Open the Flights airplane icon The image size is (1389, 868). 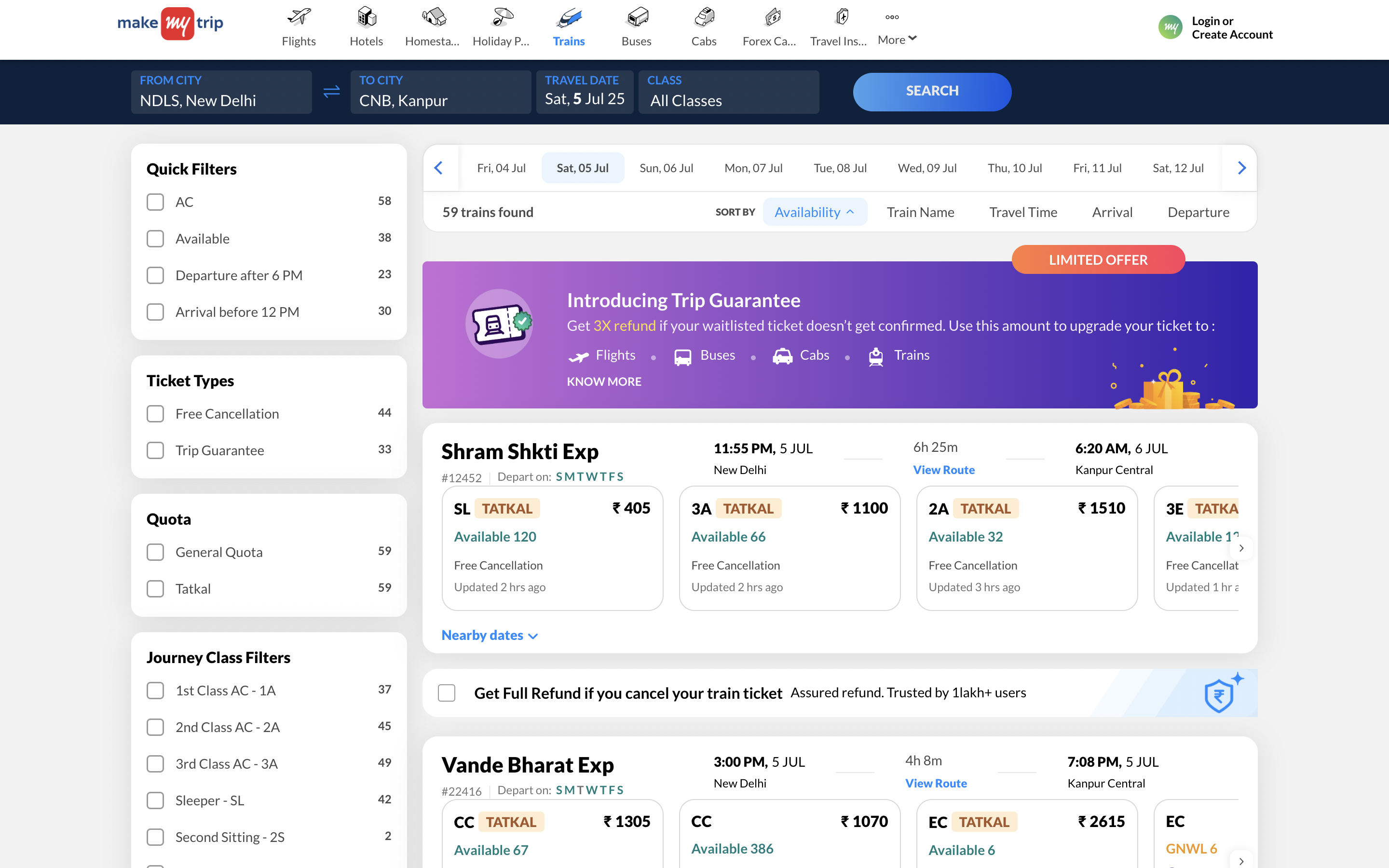tap(299, 17)
